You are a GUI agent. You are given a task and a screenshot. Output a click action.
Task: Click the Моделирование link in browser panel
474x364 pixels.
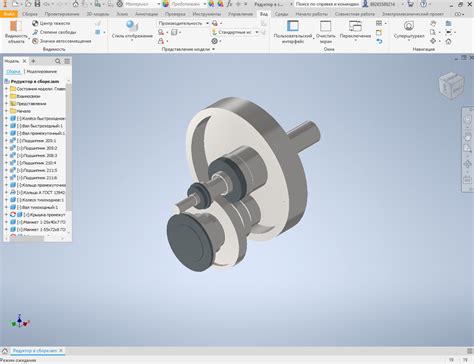pyautogui.click(x=42, y=71)
